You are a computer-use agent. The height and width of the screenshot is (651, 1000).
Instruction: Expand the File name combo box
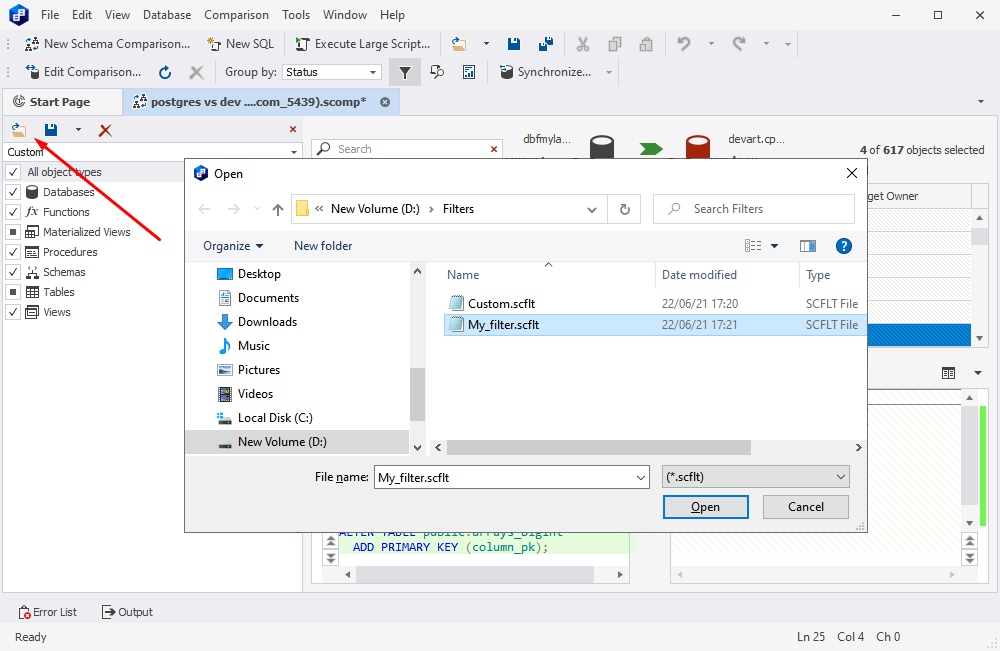coord(640,478)
